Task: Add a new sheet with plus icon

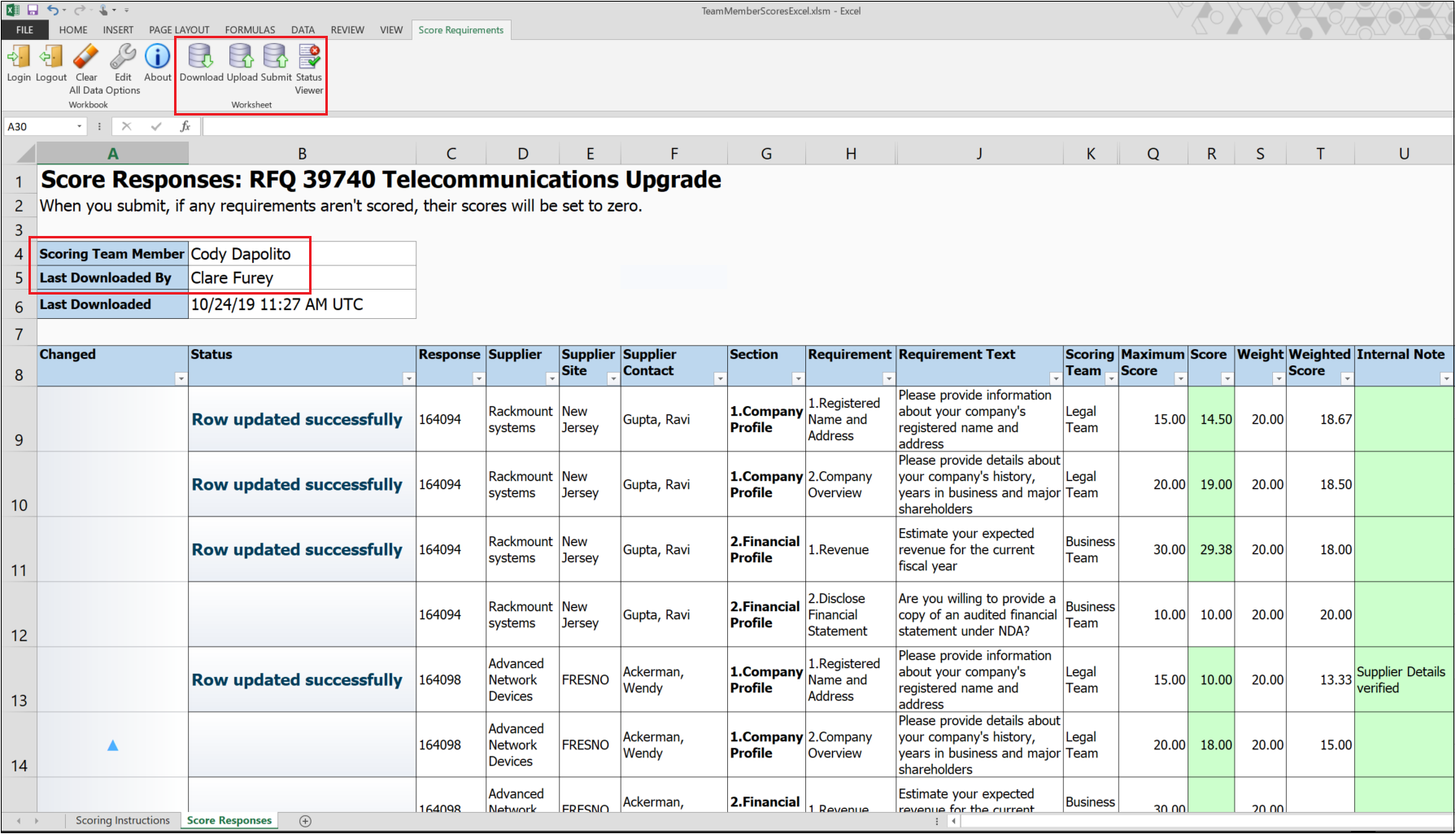Action: tap(305, 821)
